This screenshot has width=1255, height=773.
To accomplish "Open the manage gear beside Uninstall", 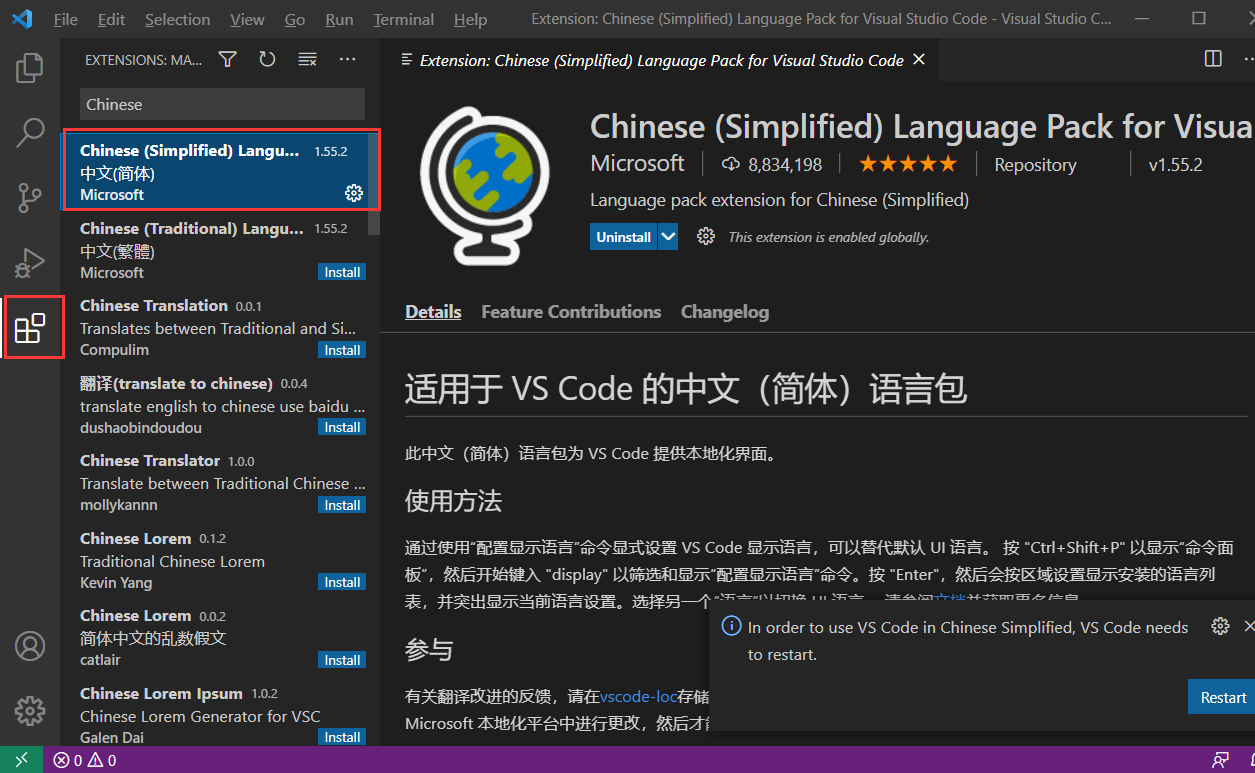I will point(706,237).
